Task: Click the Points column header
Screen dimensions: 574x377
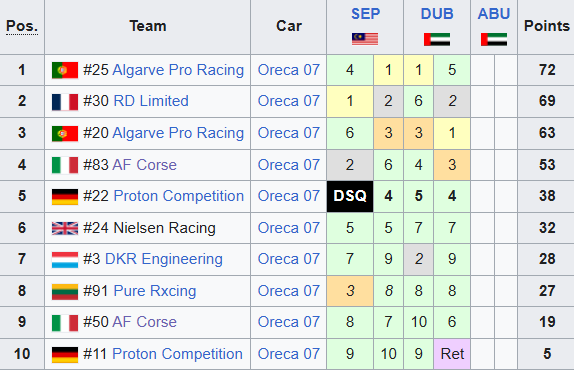Action: (547, 26)
